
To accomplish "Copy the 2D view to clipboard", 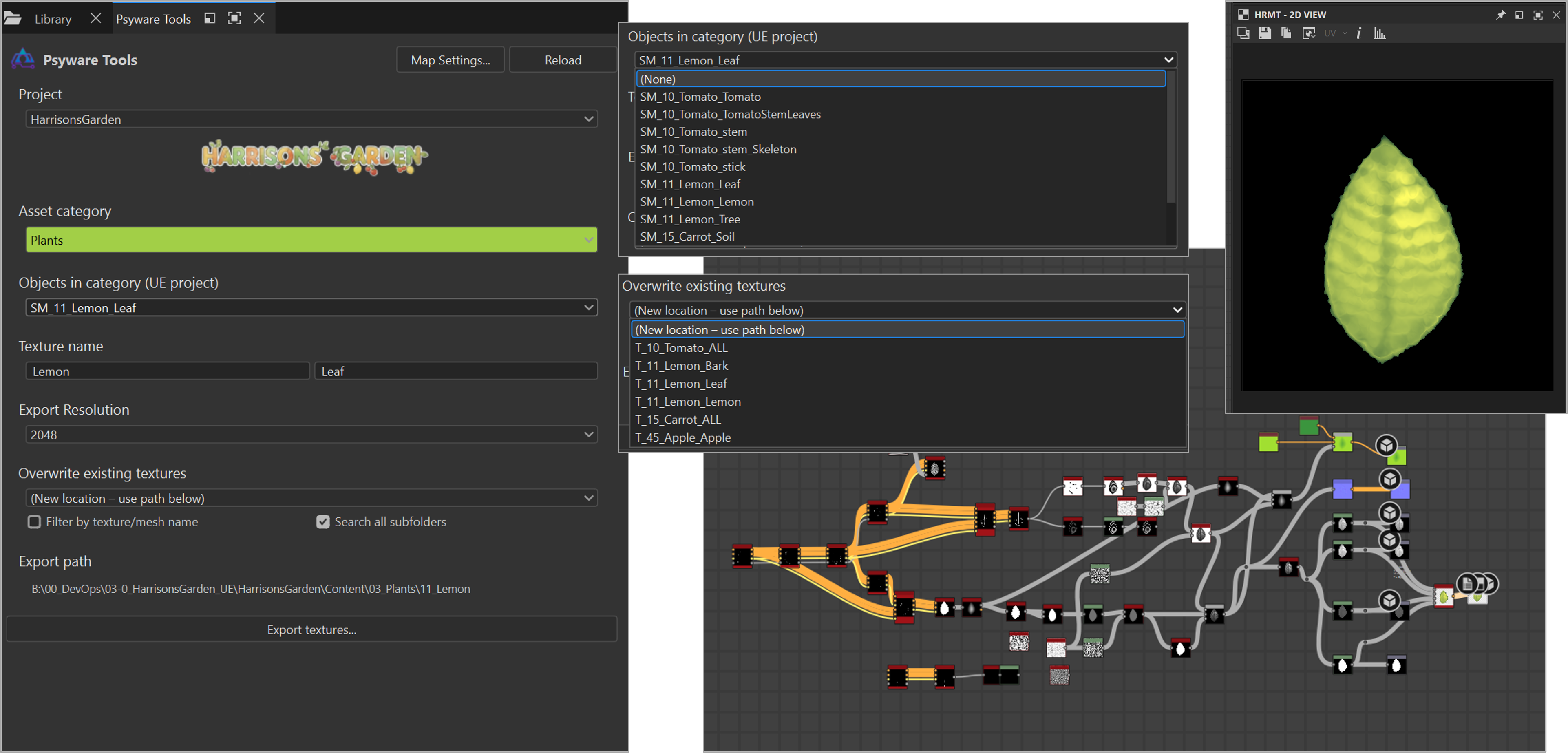I will (x=1285, y=33).
